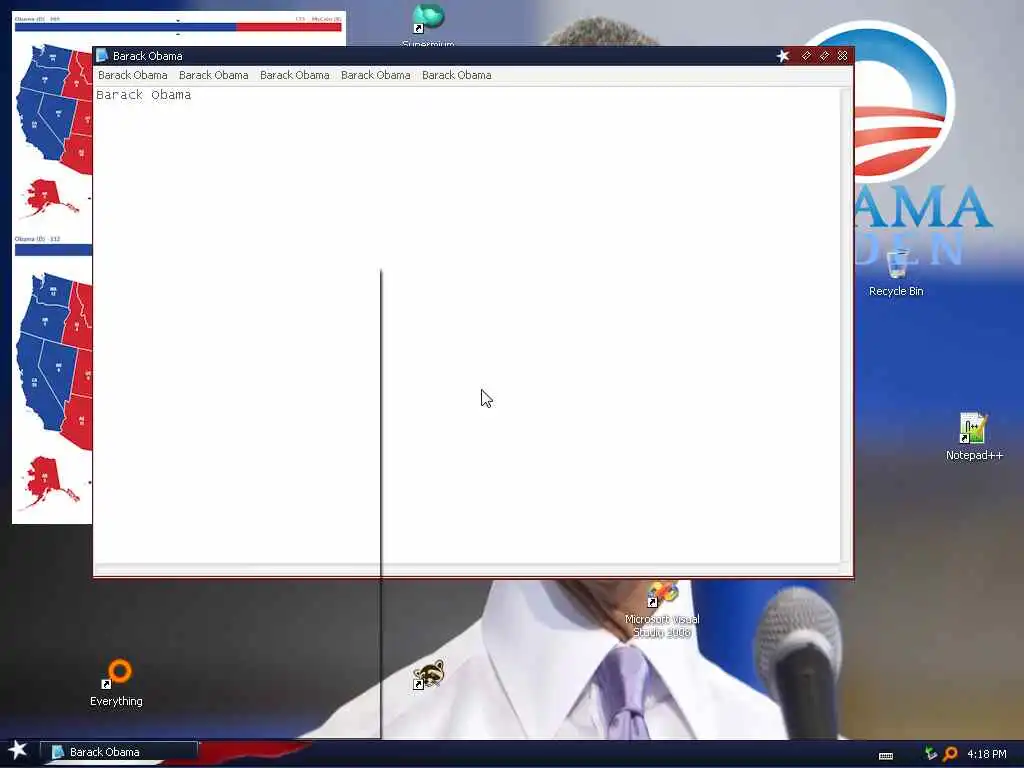Click the Safely Remove Hardware tray icon
The width and height of the screenshot is (1024, 768).
(931, 754)
